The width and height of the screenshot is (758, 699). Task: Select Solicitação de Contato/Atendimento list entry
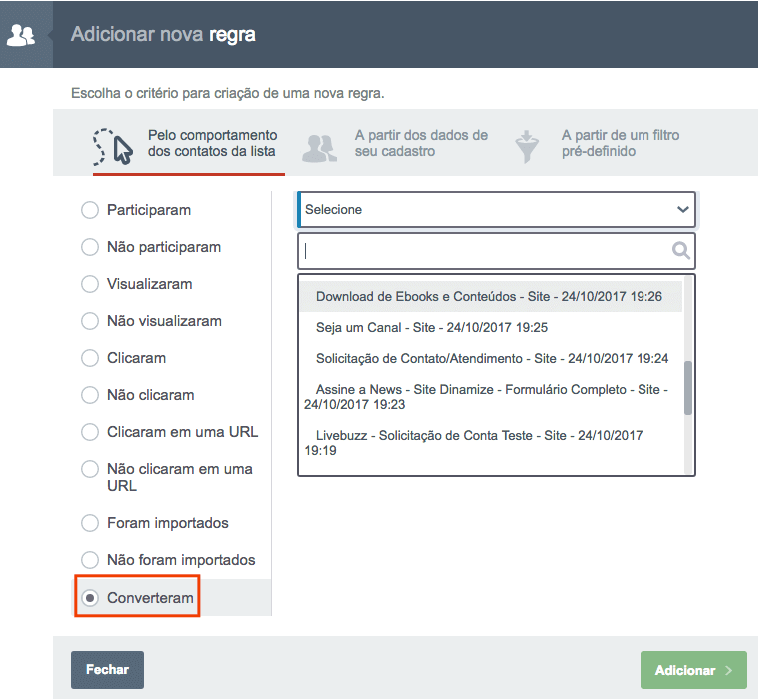pos(491,358)
